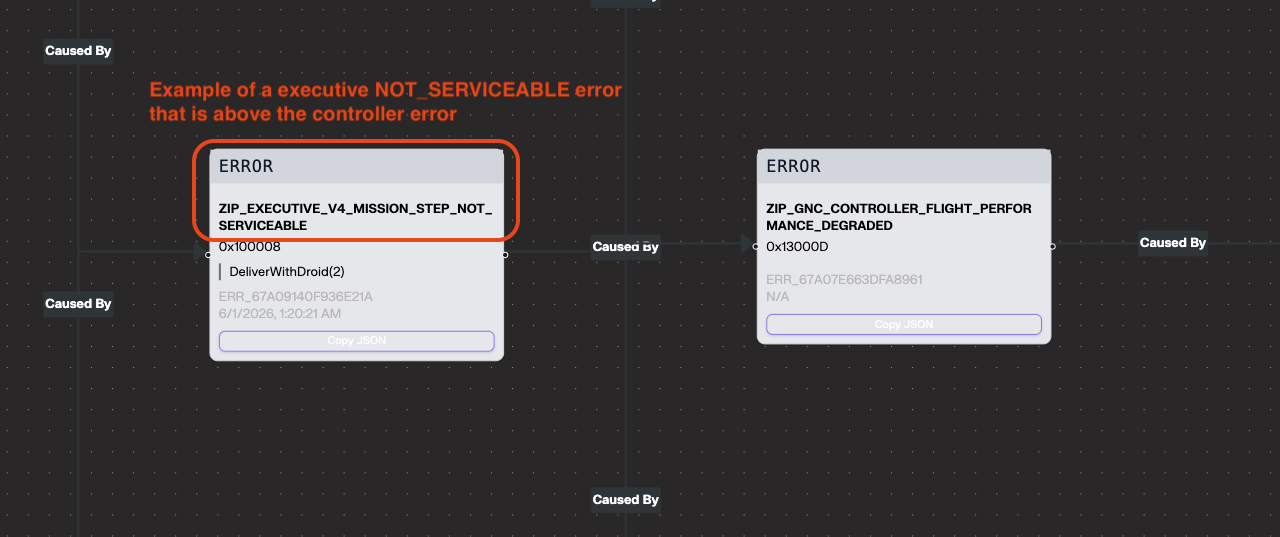Click error code 0x13000D

tap(797, 246)
